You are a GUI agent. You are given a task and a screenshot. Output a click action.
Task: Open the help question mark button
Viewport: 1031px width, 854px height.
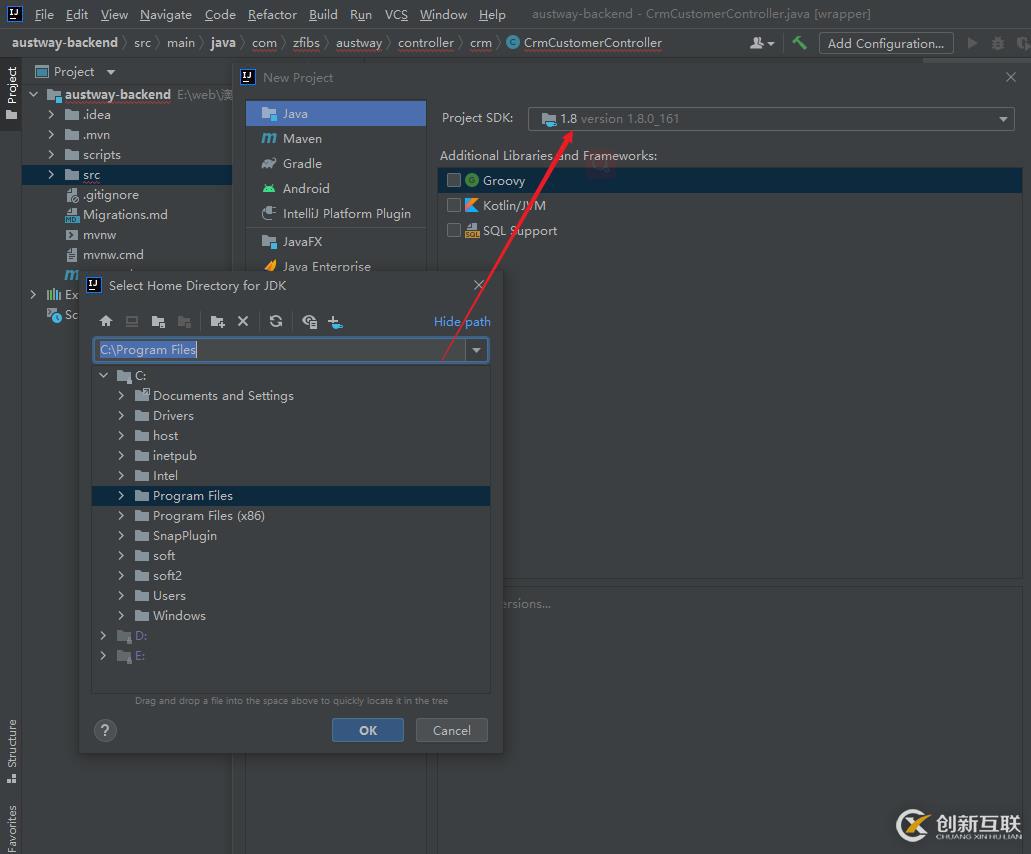(x=105, y=730)
